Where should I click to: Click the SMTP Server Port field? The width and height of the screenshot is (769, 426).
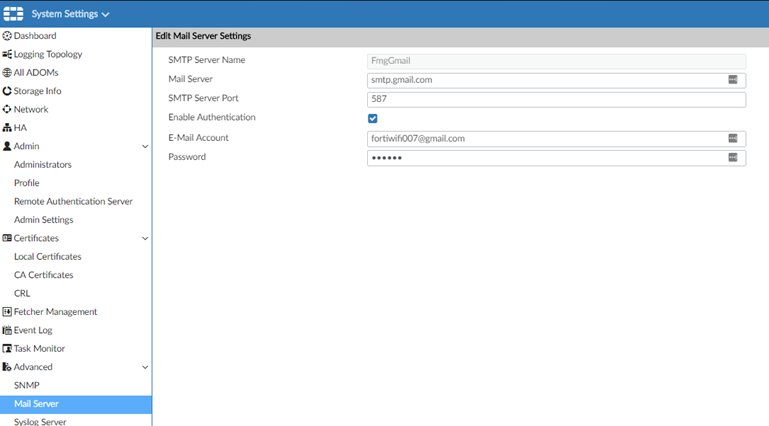coord(556,99)
